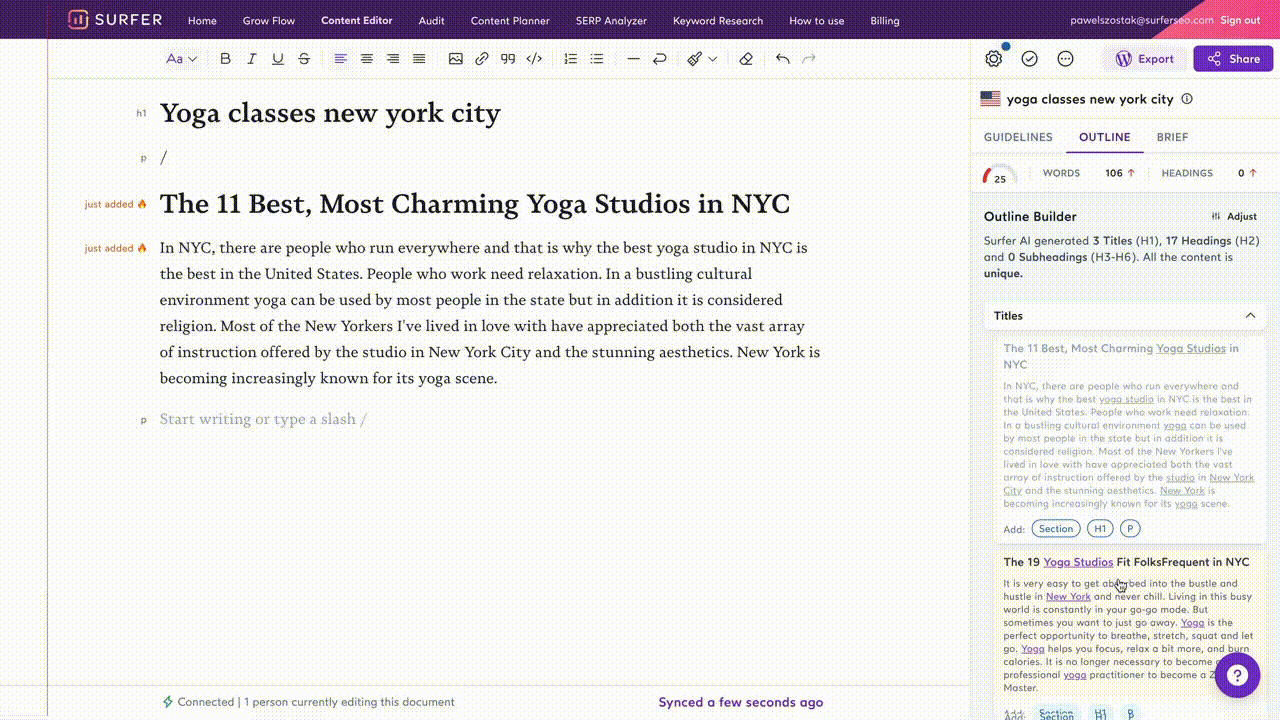Click the help question mark bubble
The height and width of the screenshot is (720, 1280).
pos(1237,675)
